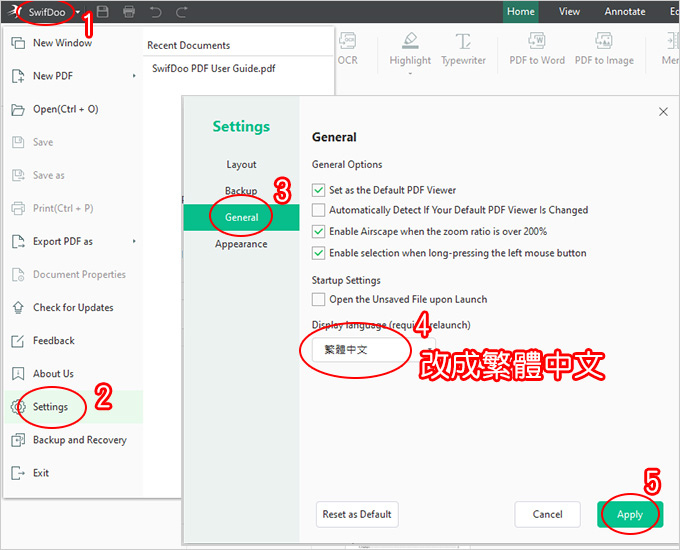
Task: Click the Open folder icon
Action: (18, 109)
